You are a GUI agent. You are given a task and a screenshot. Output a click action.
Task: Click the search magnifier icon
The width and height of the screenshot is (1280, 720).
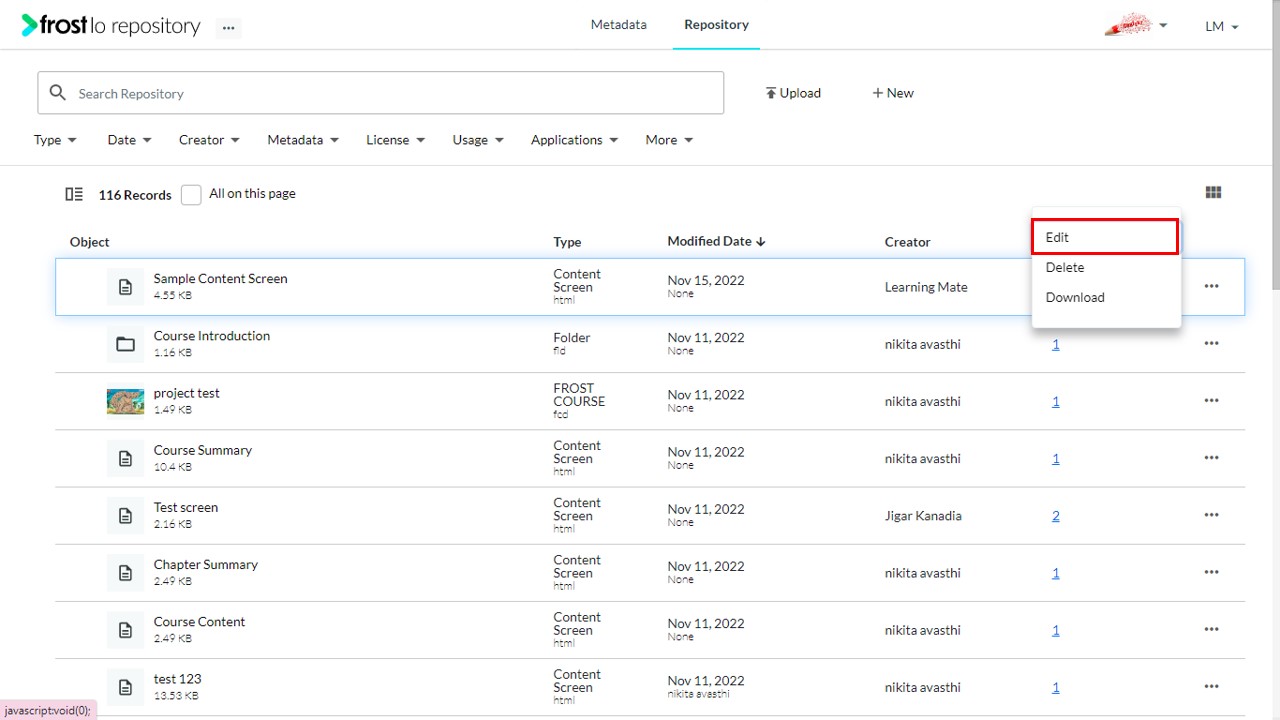(x=58, y=93)
